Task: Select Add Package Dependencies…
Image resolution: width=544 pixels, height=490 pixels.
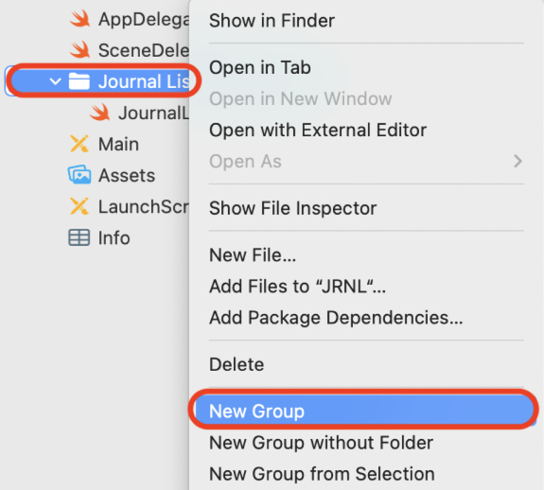Action: [x=336, y=318]
